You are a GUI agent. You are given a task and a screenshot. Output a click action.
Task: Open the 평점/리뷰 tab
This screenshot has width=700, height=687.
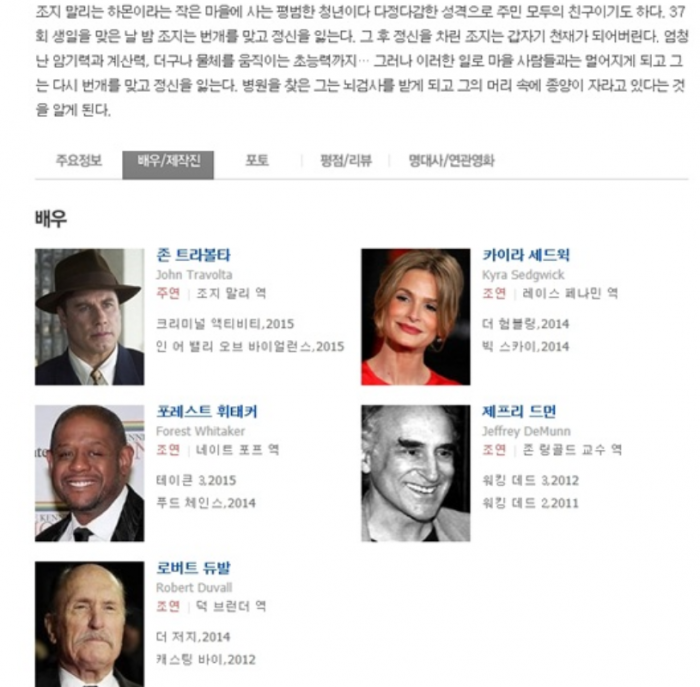point(346,161)
